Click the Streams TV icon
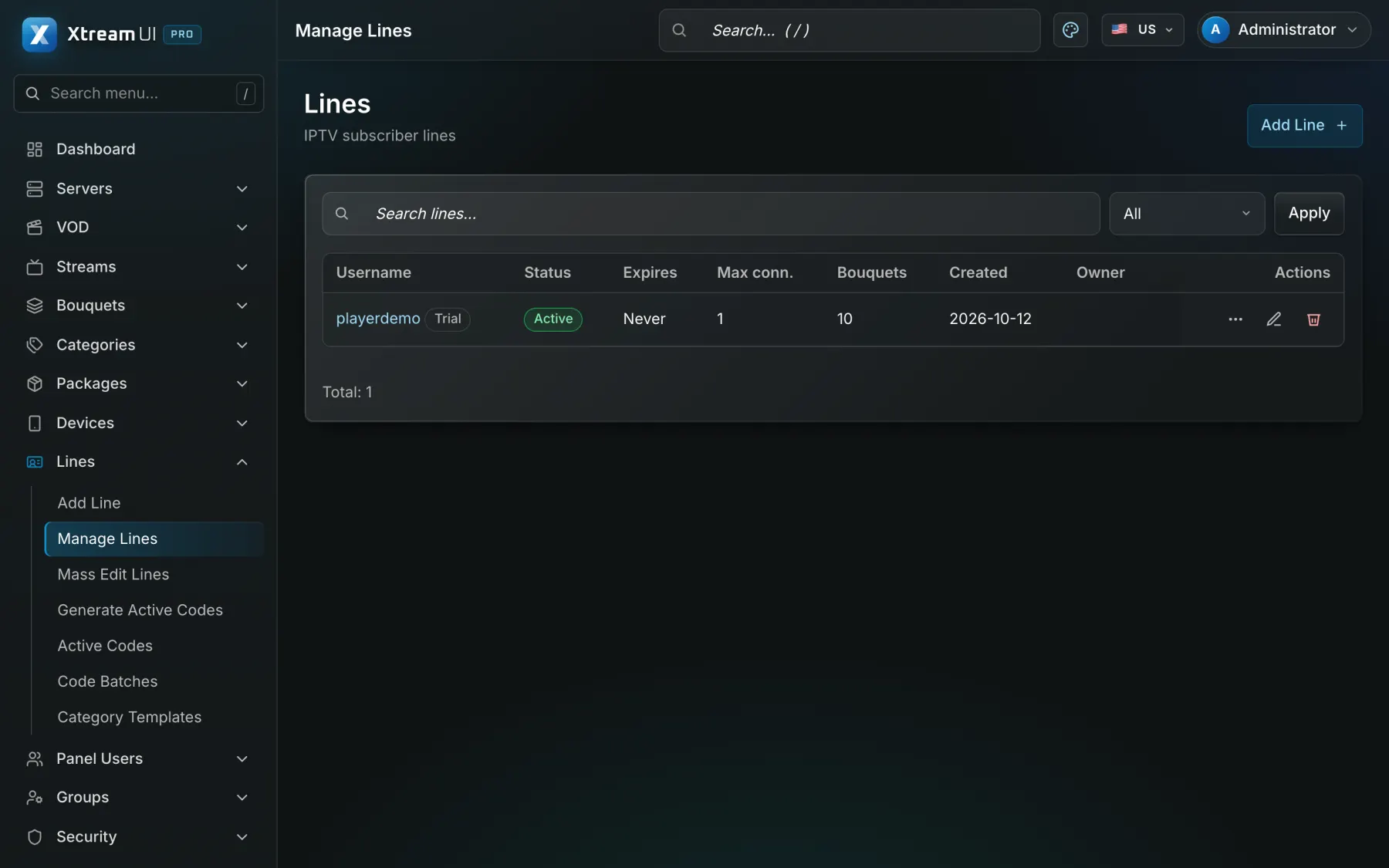Screen dimensions: 1389x868 [35, 267]
